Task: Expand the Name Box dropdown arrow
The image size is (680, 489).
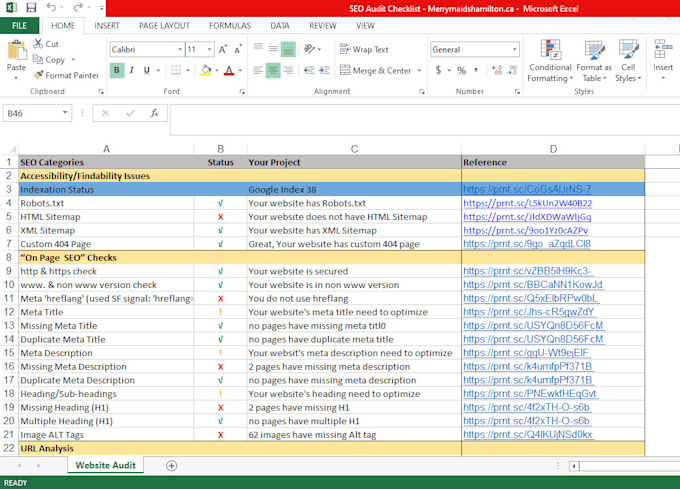Action: 65,113
